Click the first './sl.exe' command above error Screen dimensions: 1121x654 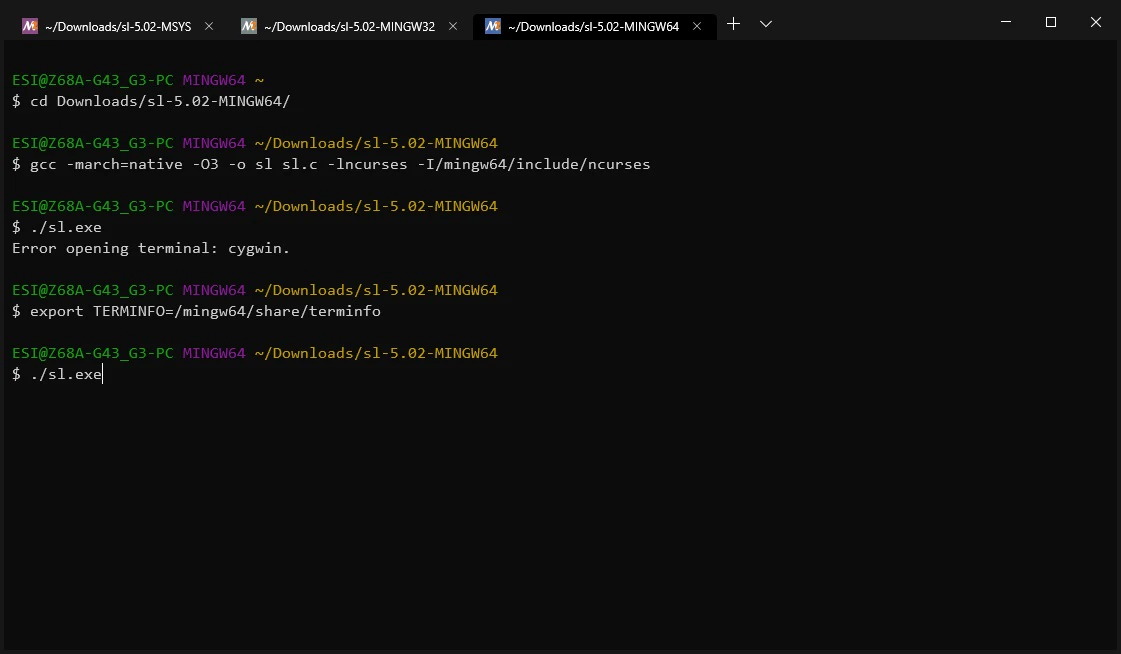coord(57,227)
